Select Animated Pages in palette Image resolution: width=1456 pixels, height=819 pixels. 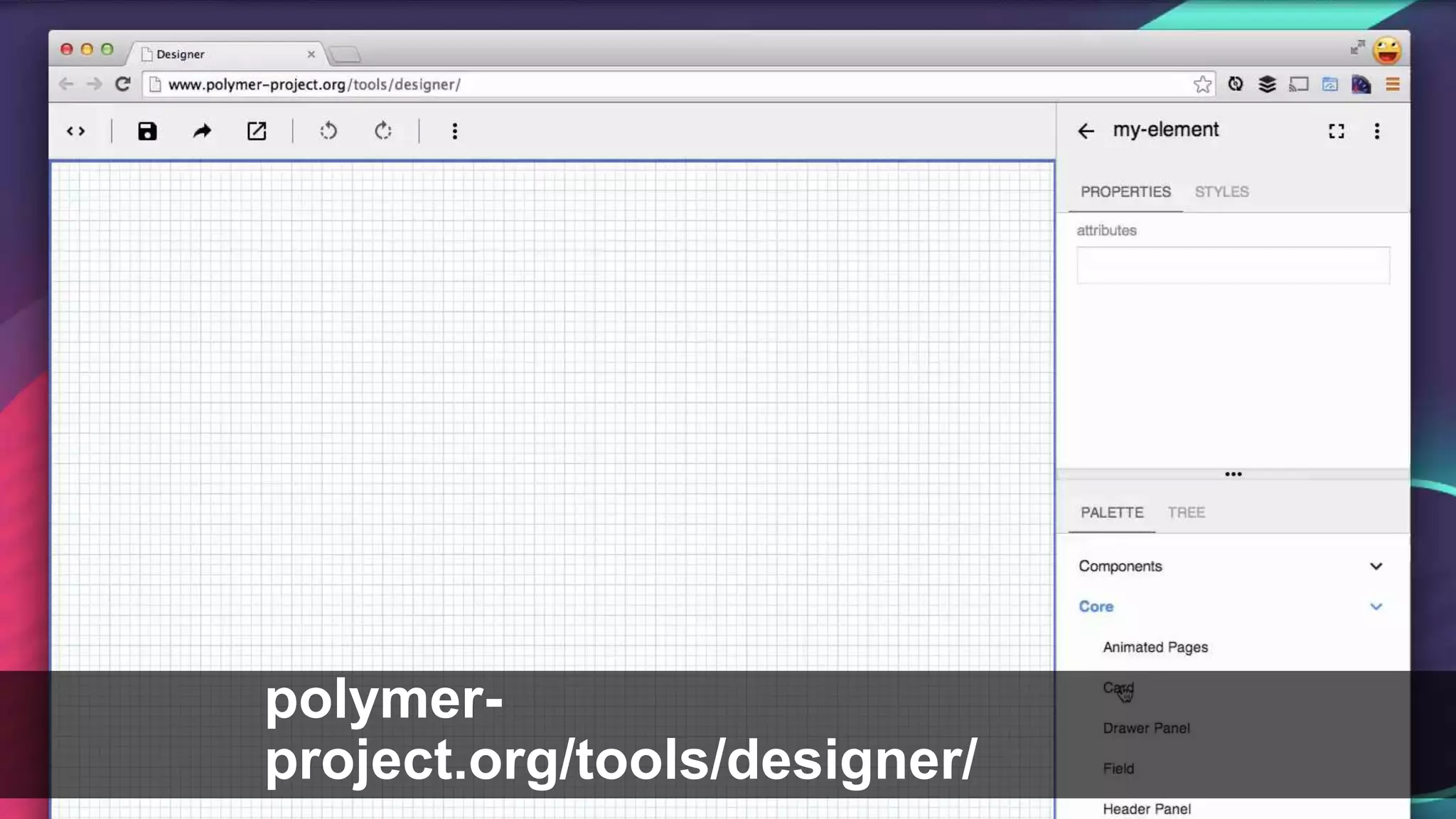click(1155, 648)
